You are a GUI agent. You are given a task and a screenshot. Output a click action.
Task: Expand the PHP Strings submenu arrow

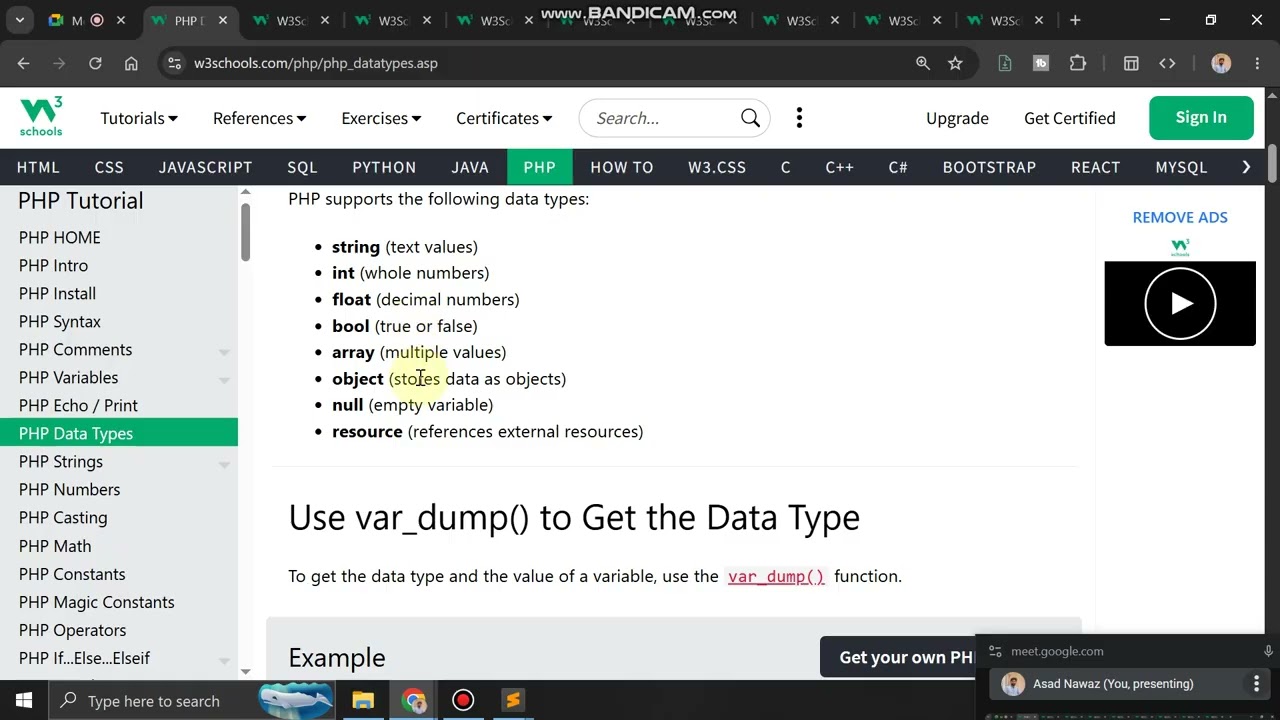(224, 463)
